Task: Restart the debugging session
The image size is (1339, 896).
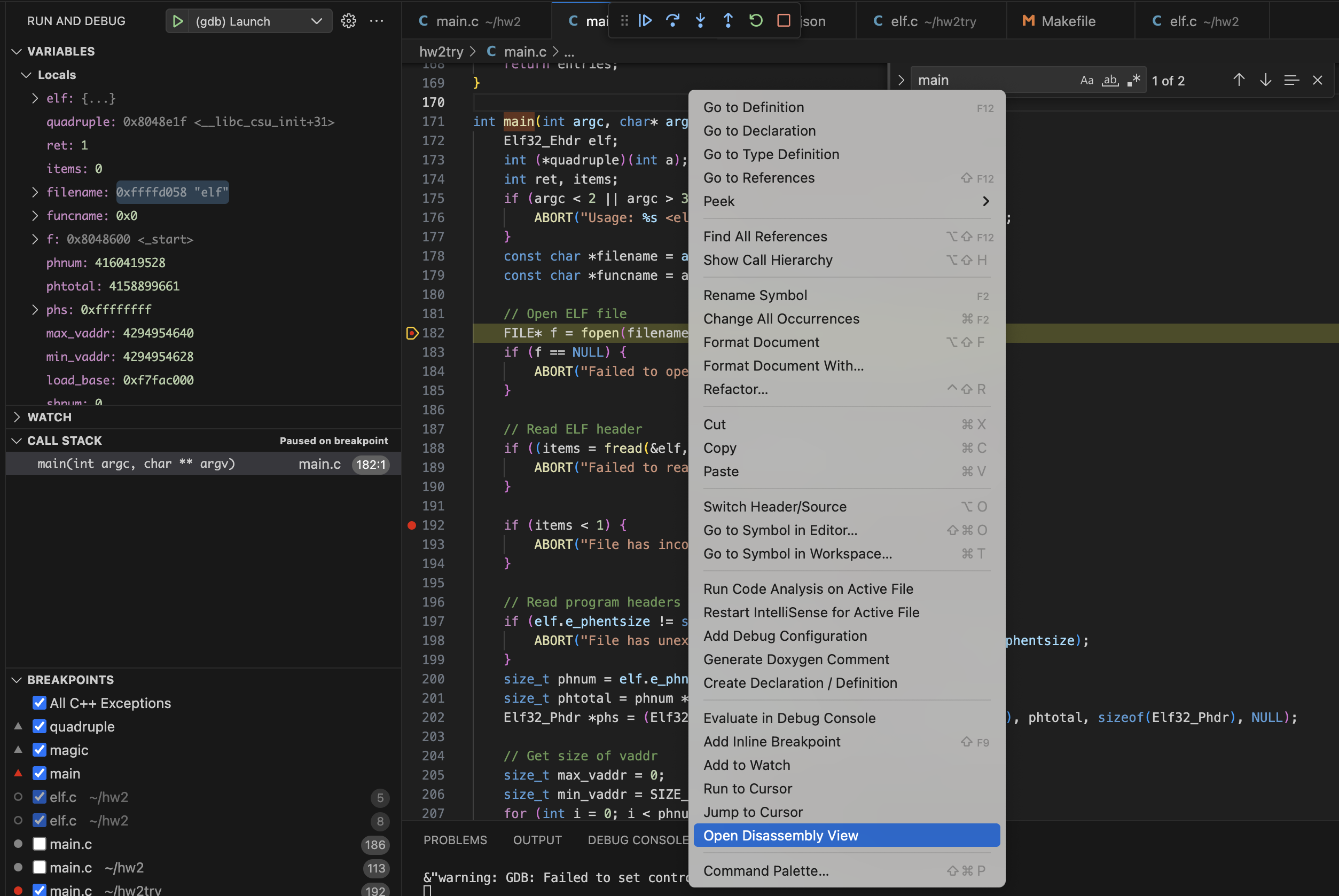Action: coord(756,21)
